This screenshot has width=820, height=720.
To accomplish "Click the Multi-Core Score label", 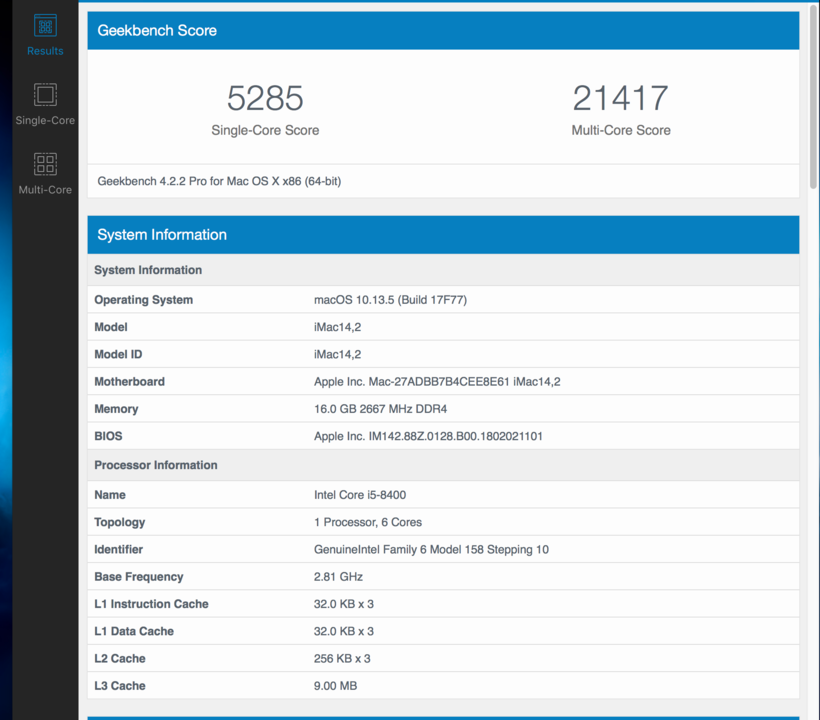I will pos(621,130).
